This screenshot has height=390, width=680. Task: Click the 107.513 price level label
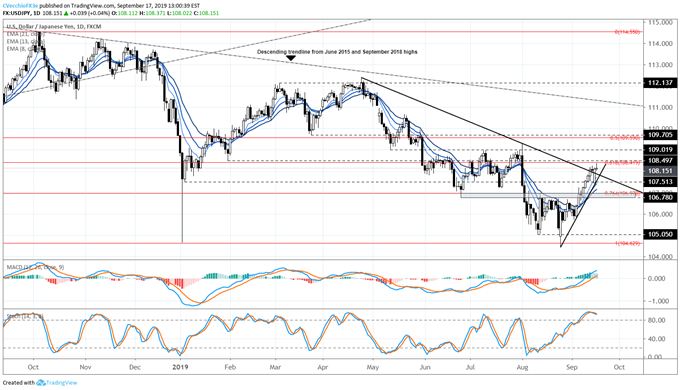[660, 182]
